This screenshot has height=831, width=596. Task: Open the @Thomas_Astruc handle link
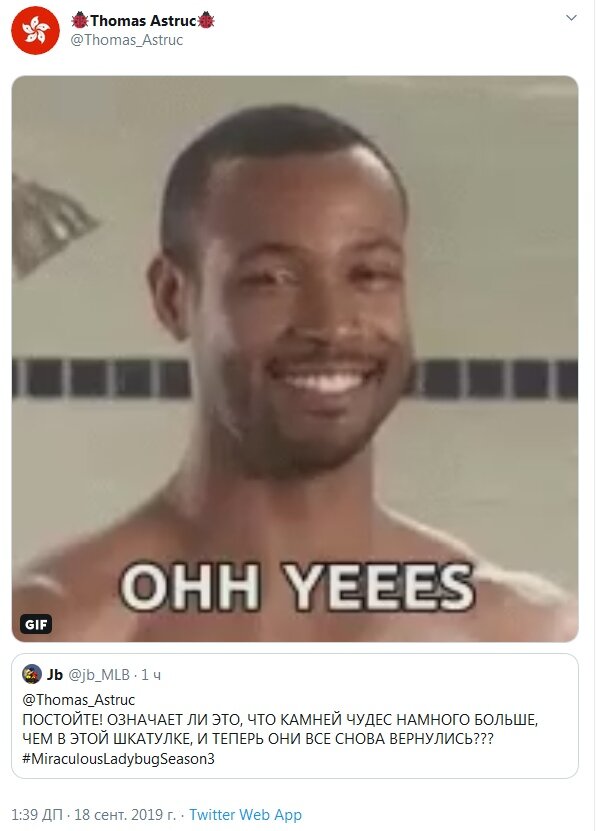click(x=127, y=40)
